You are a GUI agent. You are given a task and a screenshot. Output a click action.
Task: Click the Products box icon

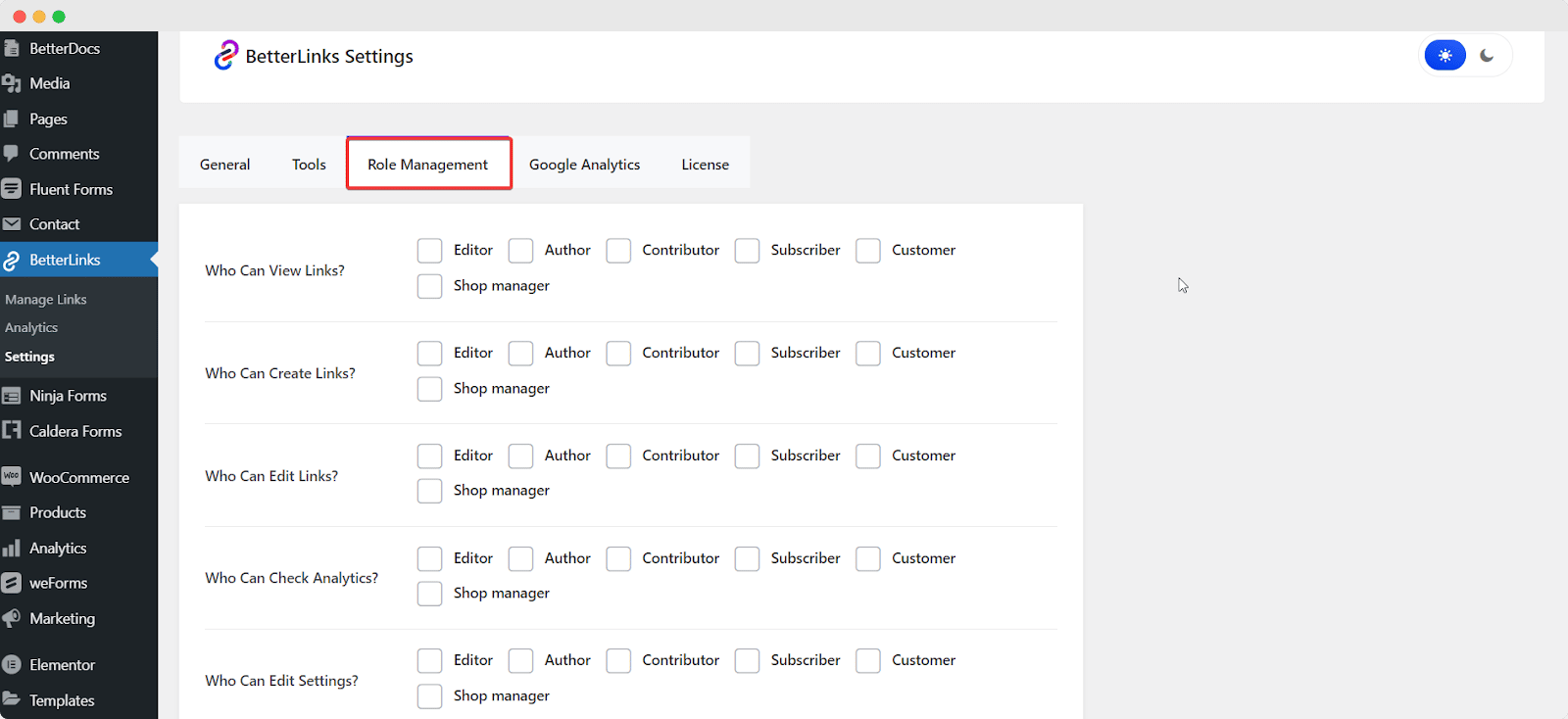coord(12,512)
